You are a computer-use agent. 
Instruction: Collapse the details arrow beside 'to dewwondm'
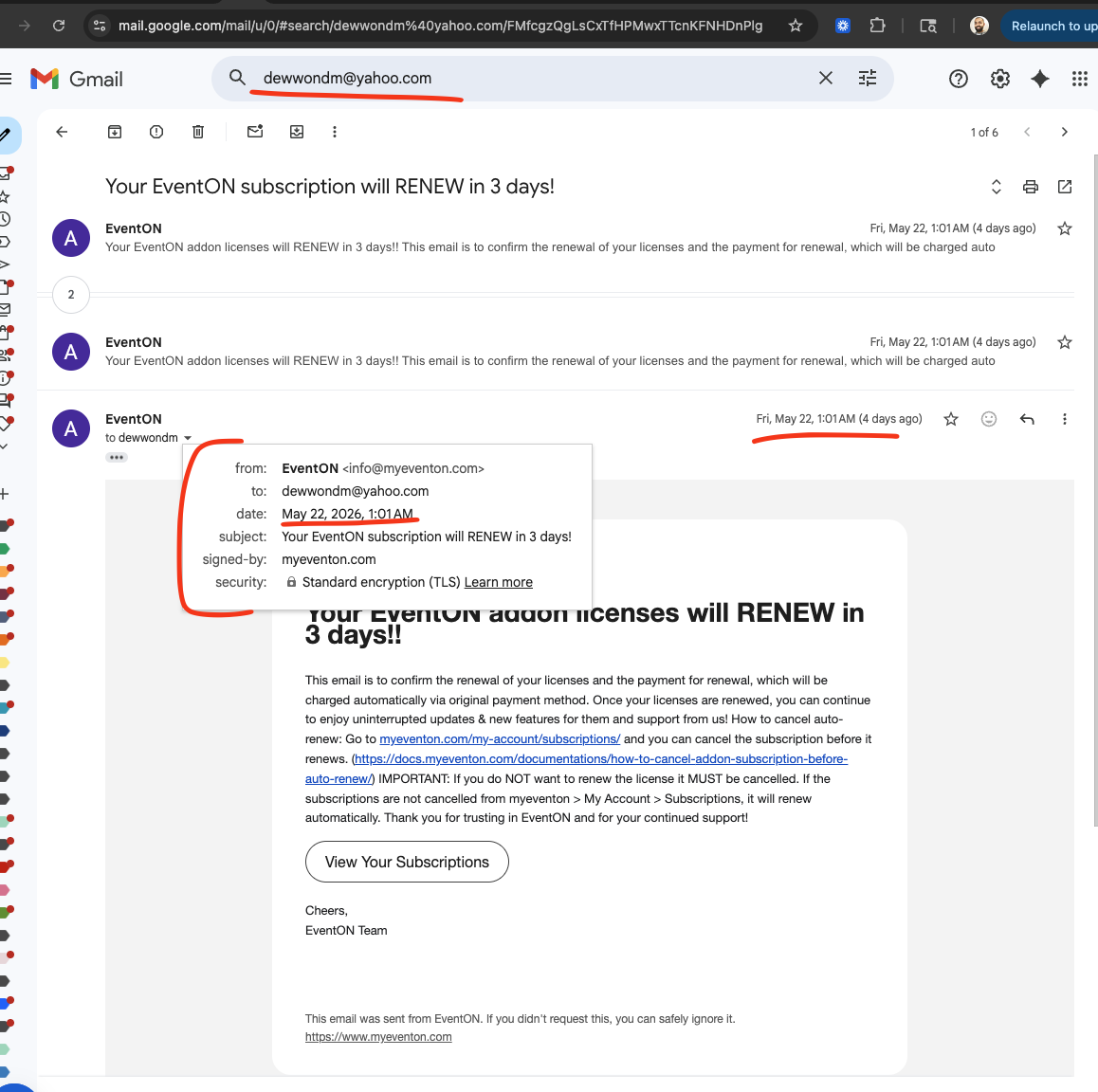tap(188, 438)
